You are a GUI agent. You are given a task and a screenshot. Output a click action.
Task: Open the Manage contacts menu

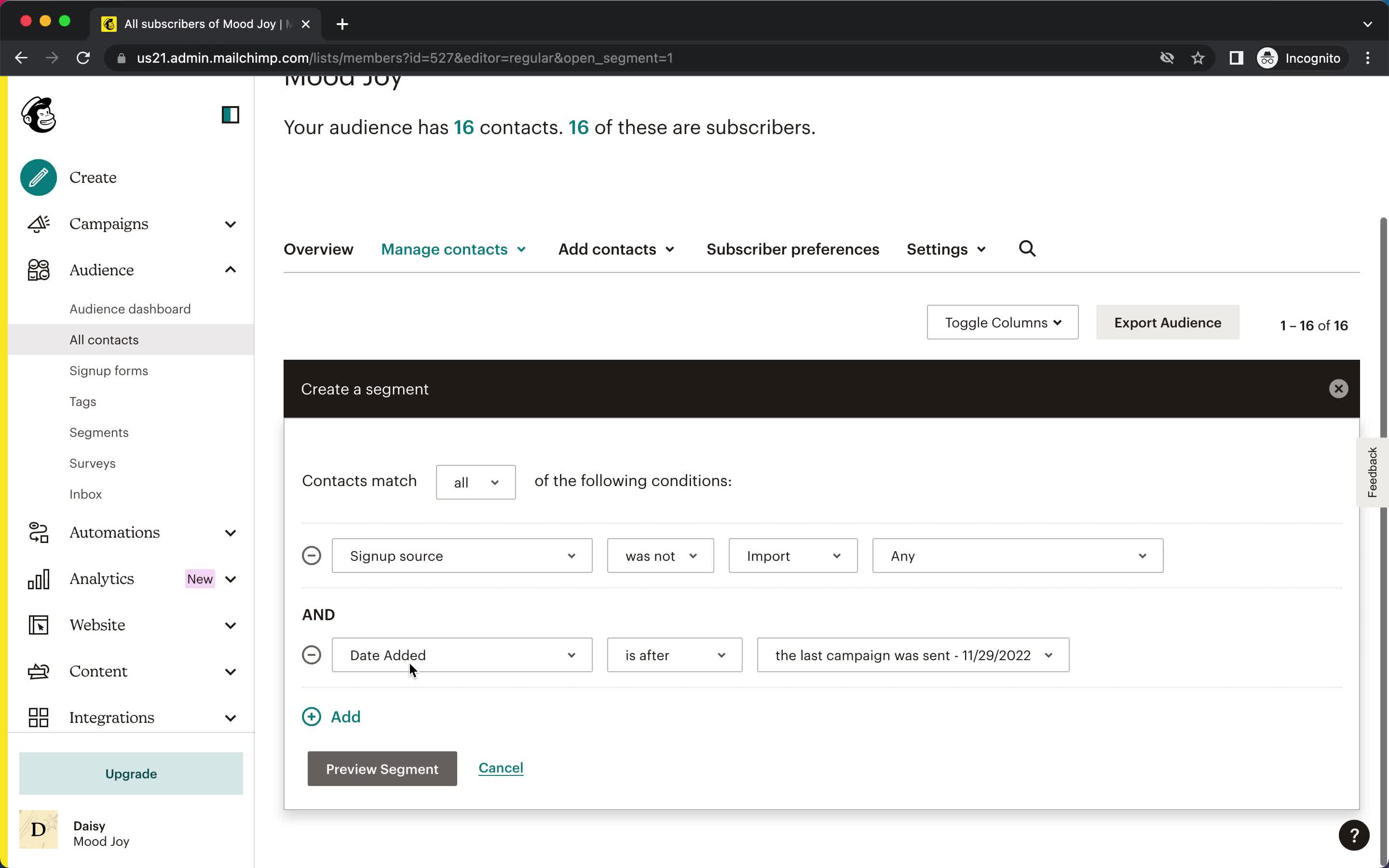(453, 249)
